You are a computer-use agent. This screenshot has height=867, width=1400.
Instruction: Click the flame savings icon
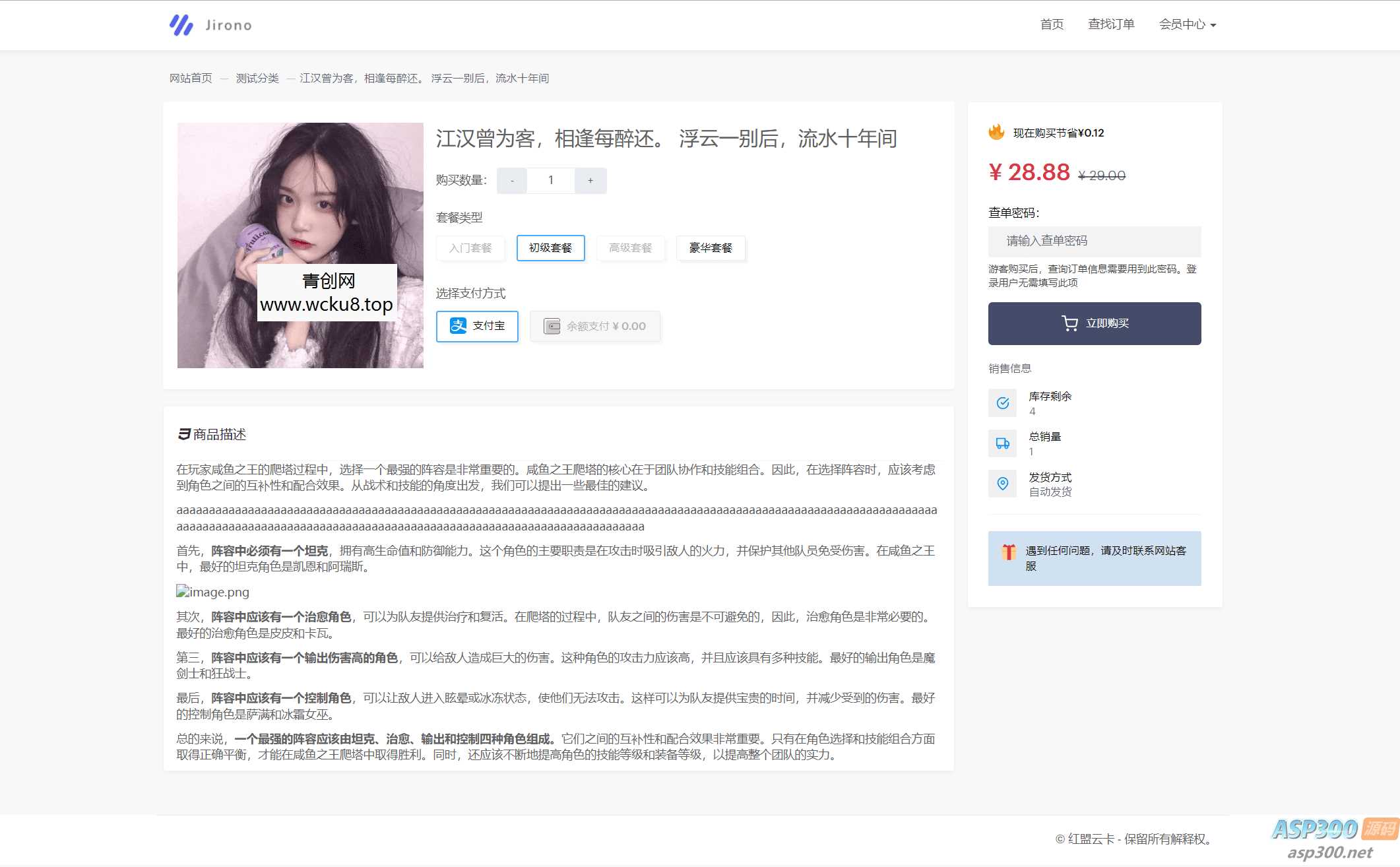coord(996,132)
